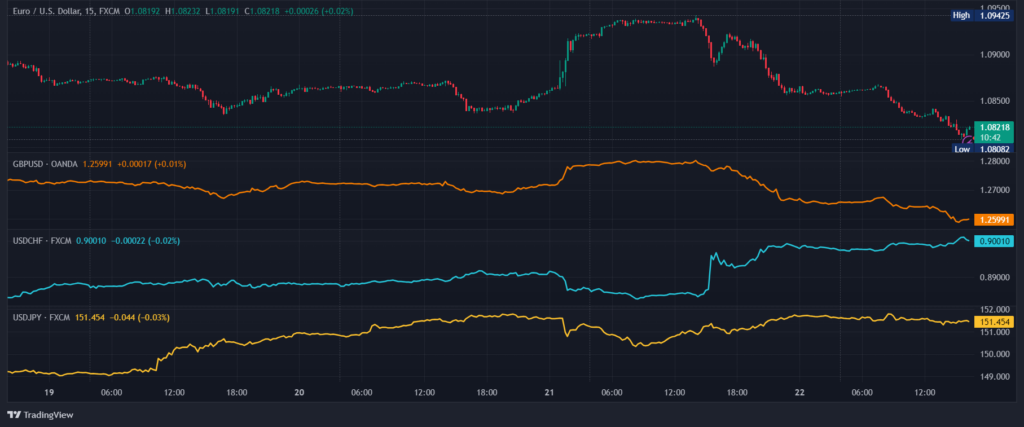Click the 150.000 level on USDJPY scale

pos(998,354)
